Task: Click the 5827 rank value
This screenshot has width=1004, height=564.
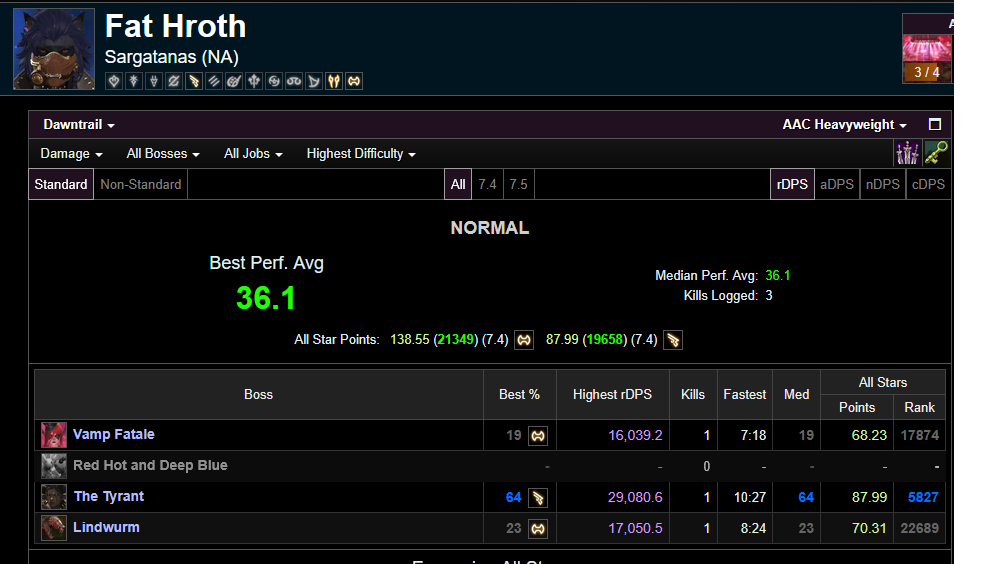Action: [923, 497]
